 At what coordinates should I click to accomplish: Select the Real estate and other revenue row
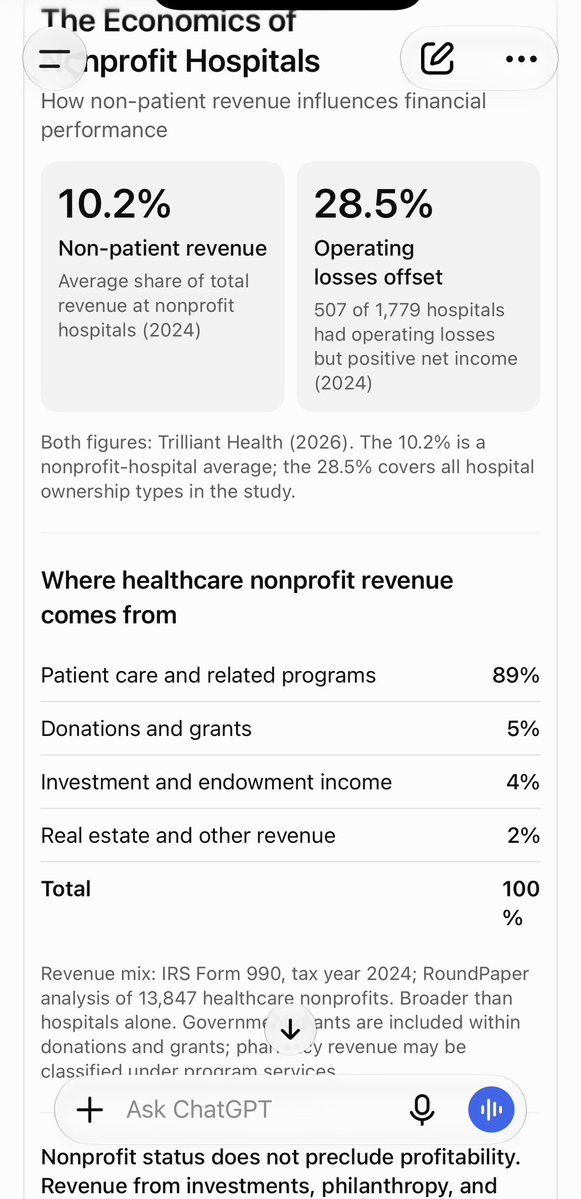pyautogui.click(x=290, y=836)
